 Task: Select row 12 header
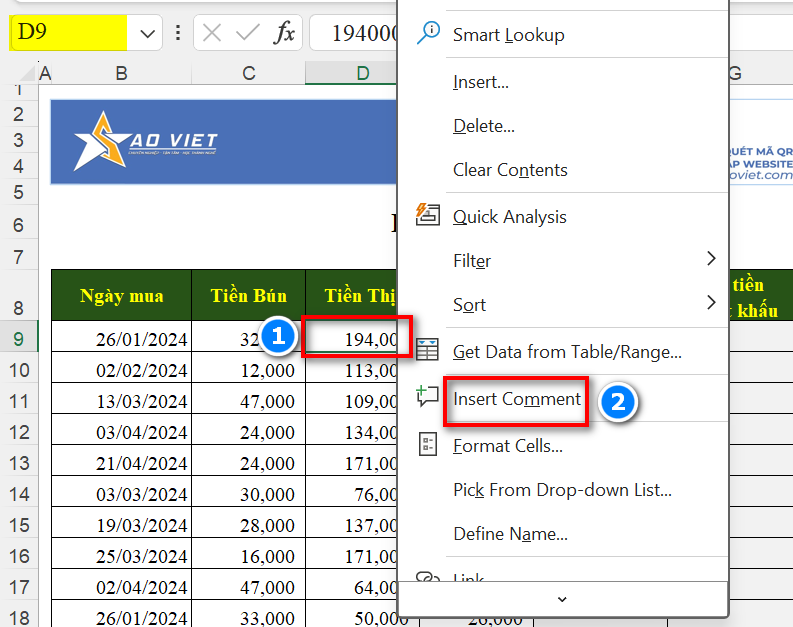pos(19,432)
